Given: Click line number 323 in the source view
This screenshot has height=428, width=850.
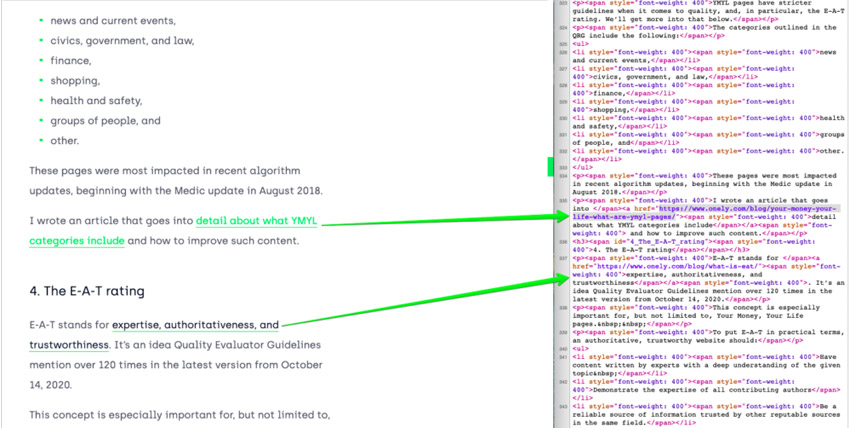Looking at the screenshot, I should coord(565,3).
